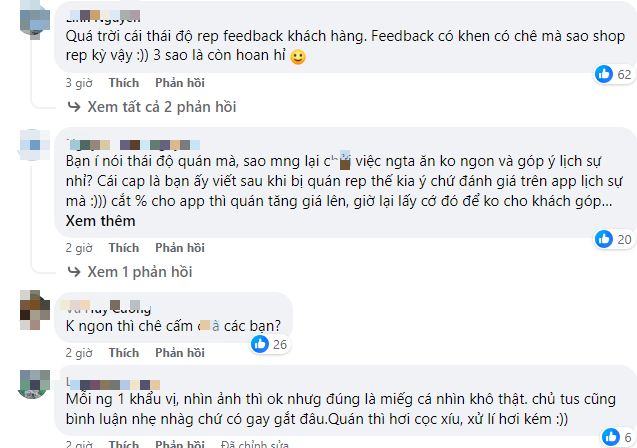
Task: Like the comment ending with "Xem thêm" via "Thích"
Action: (124, 248)
